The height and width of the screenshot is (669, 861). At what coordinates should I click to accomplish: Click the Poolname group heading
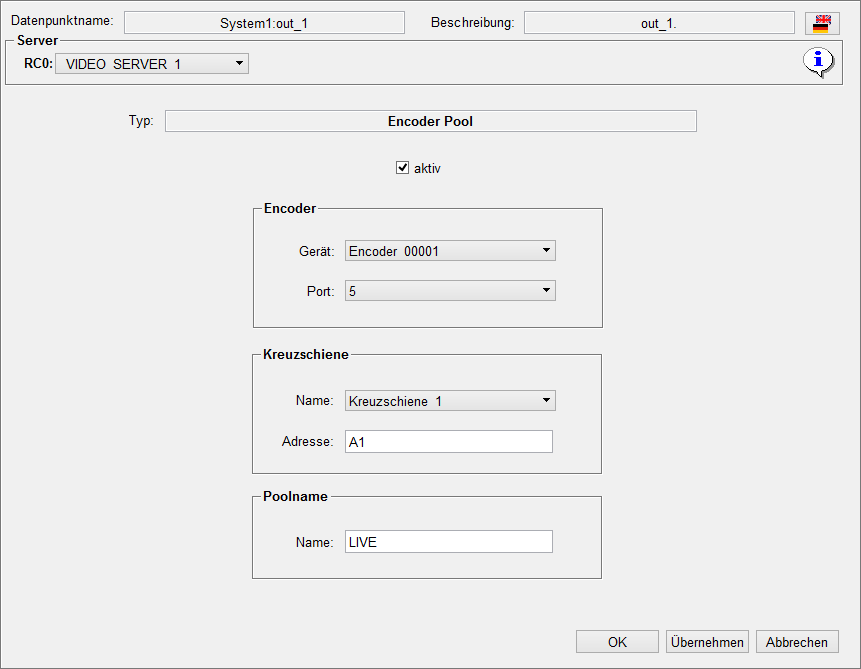pyautogui.click(x=295, y=496)
